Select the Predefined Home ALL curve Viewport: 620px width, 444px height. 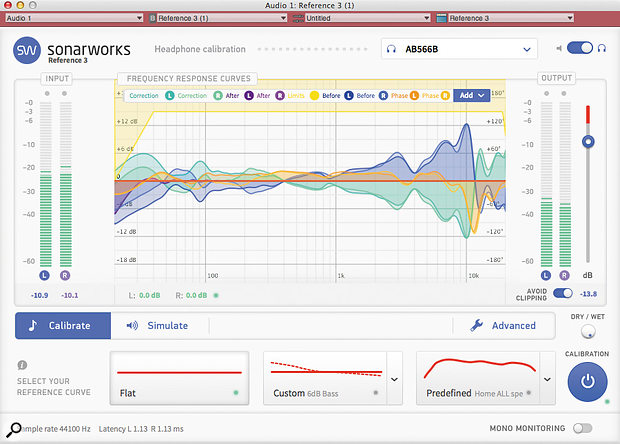tap(478, 378)
